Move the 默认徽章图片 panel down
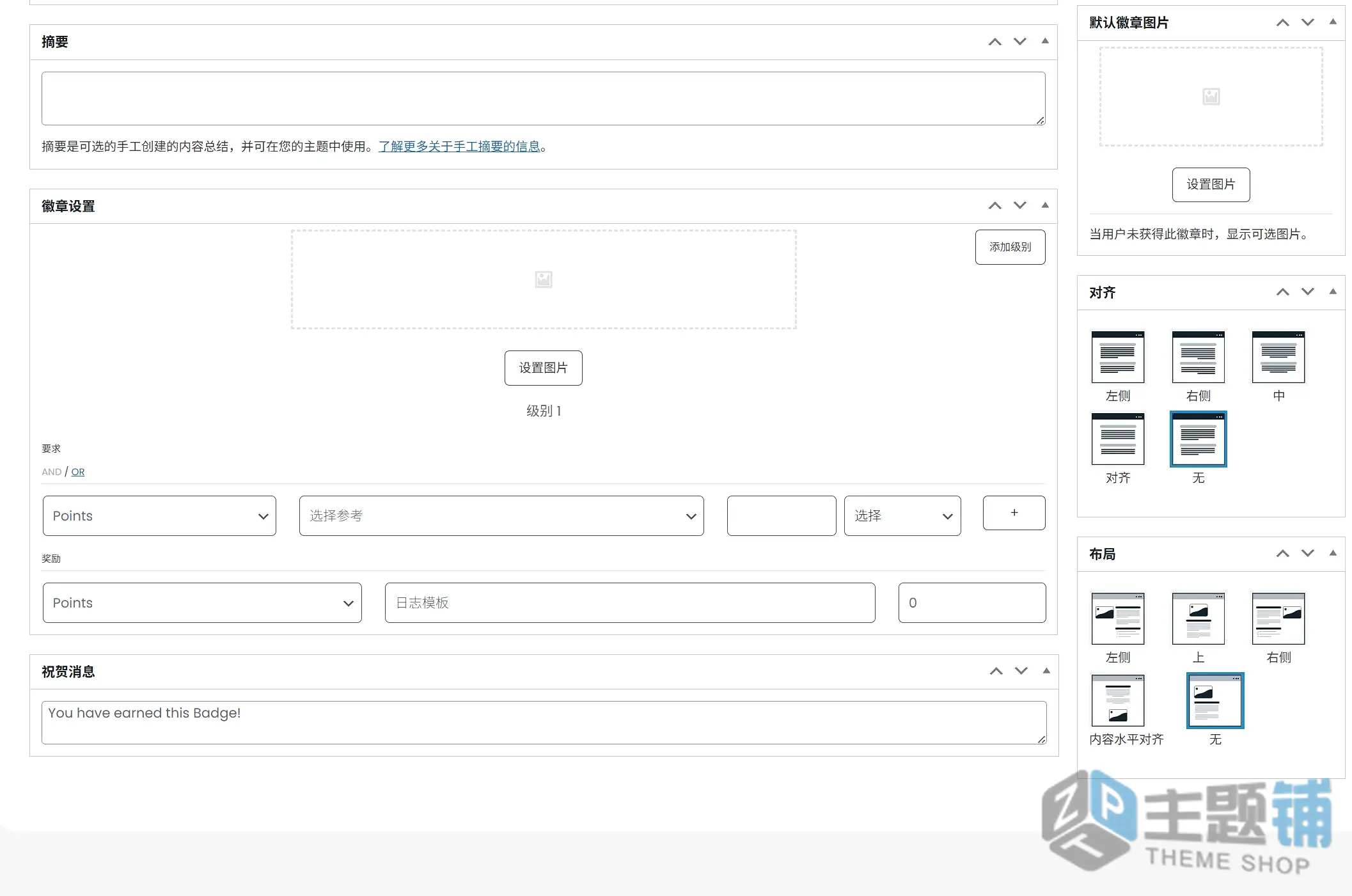 (x=1308, y=23)
